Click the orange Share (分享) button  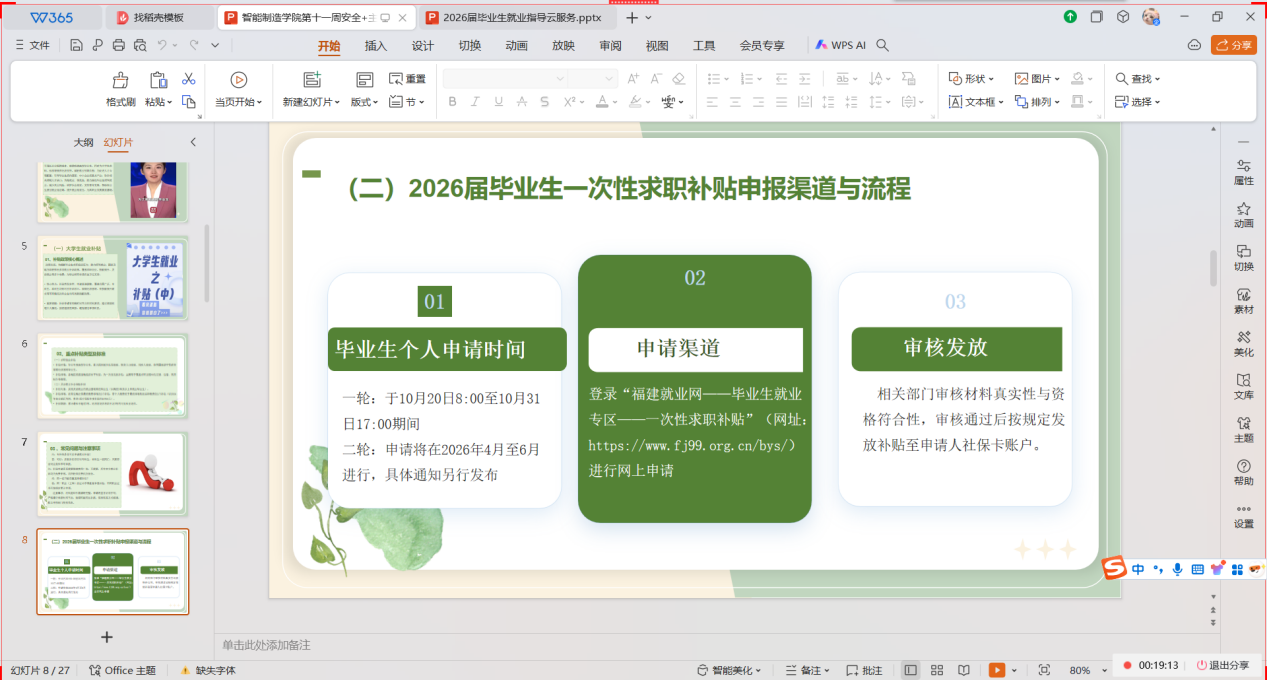[x=1233, y=45]
